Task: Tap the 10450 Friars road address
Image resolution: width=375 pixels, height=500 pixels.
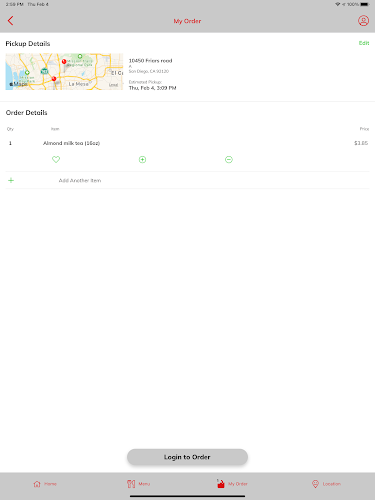Action: click(150, 61)
